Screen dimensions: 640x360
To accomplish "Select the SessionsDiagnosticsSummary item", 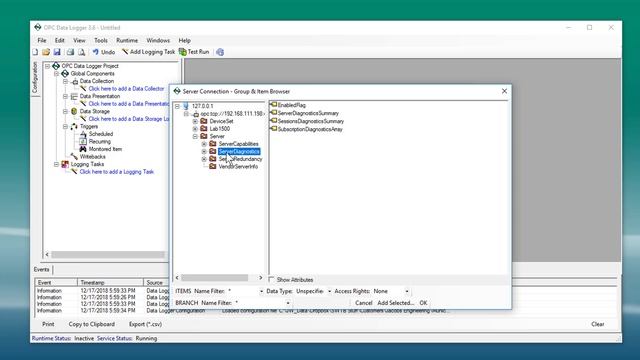I will (311, 121).
